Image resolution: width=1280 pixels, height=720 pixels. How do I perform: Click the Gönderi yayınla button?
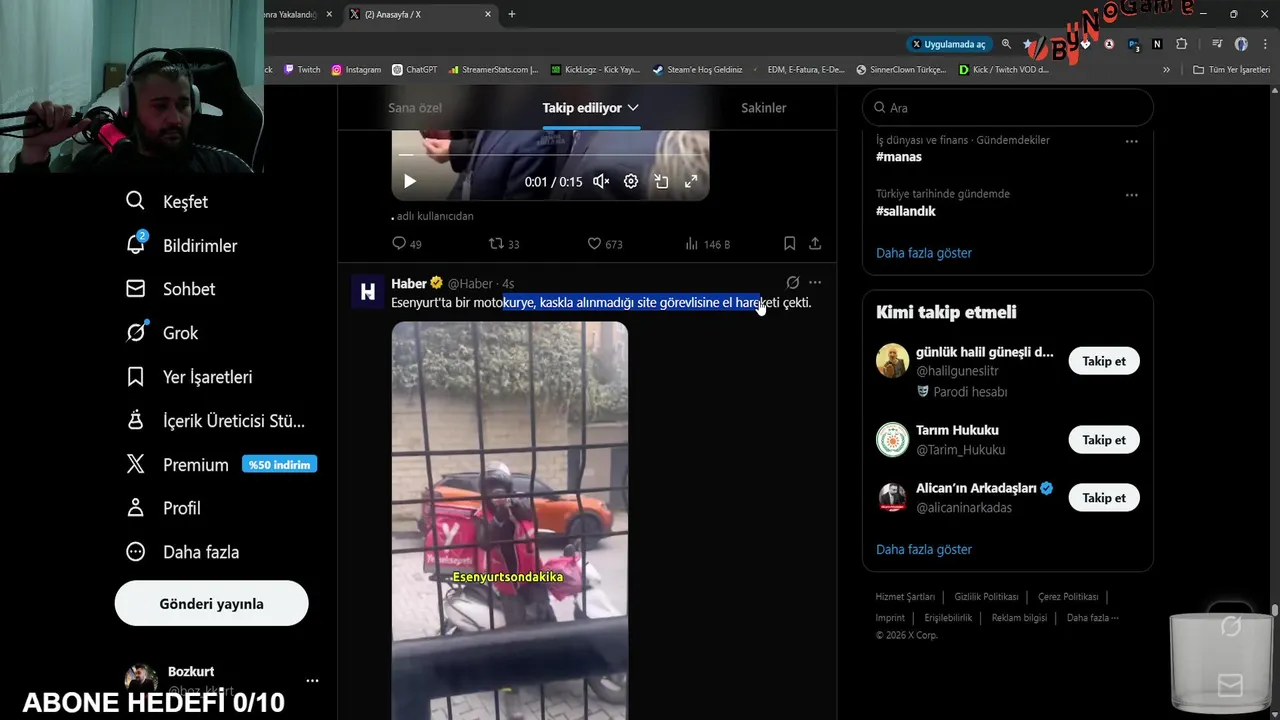[211, 604]
